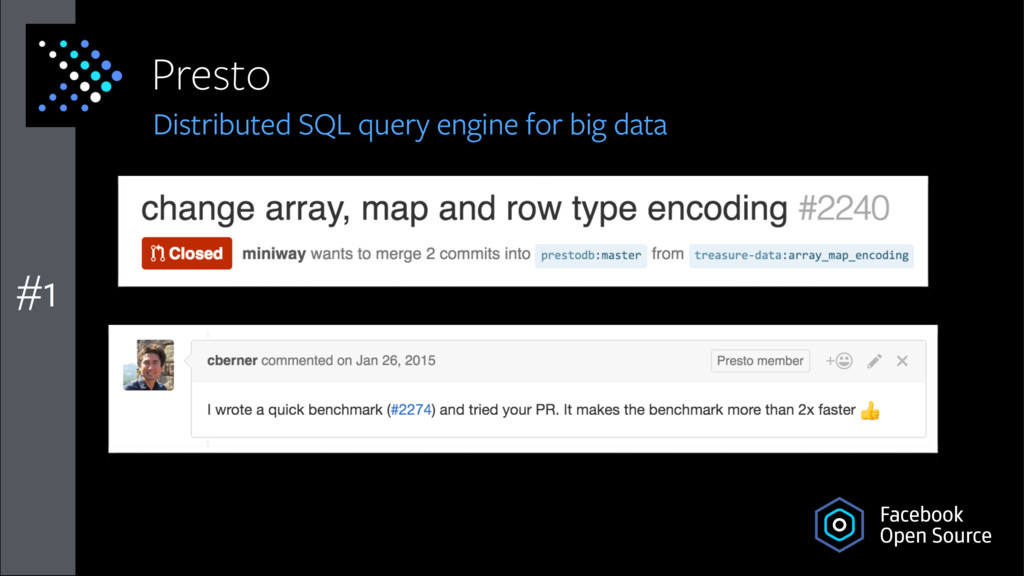Image resolution: width=1024 pixels, height=576 pixels.
Task: Click the pull request title text
Action: [x=464, y=209]
